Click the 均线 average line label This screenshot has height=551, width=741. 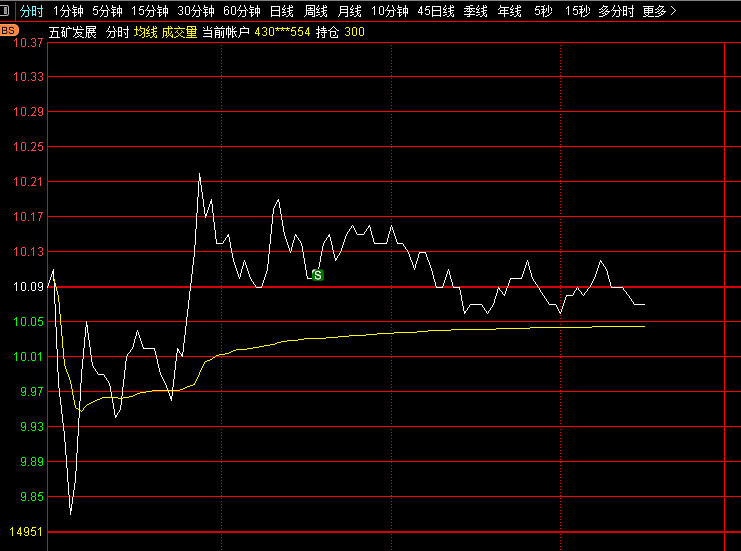pos(146,32)
